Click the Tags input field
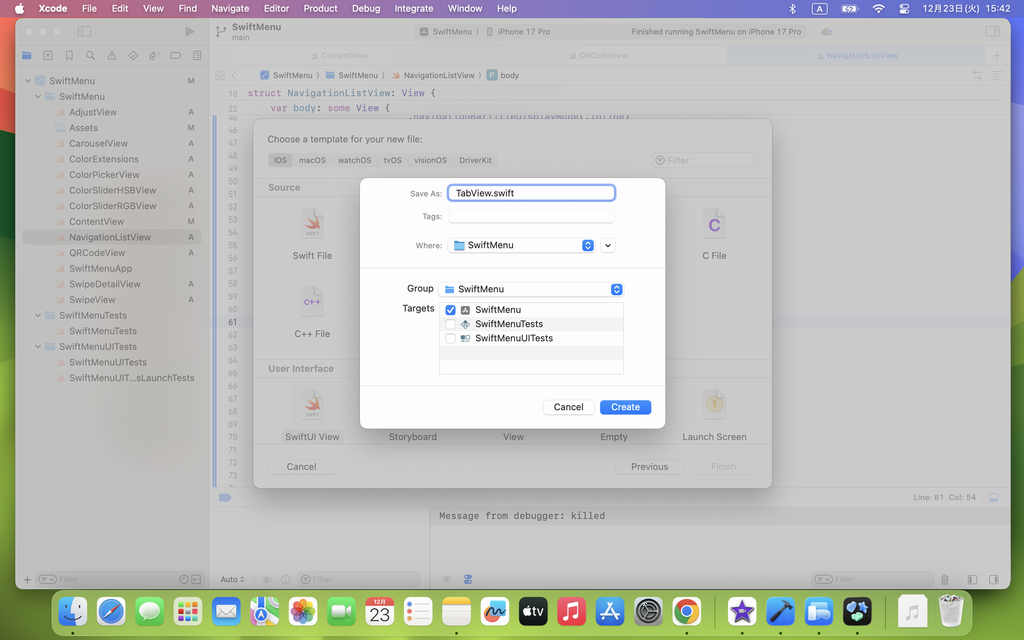Image resolution: width=1024 pixels, height=640 pixels. [531, 216]
